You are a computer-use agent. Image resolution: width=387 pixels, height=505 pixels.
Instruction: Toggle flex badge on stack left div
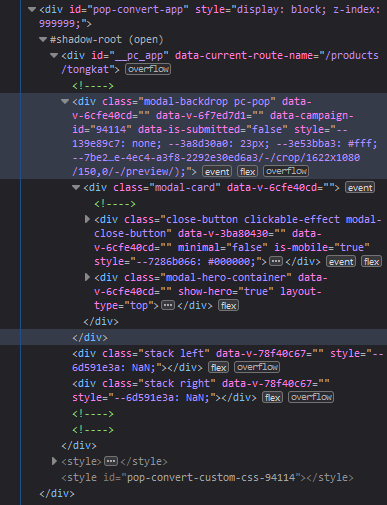tap(218, 367)
